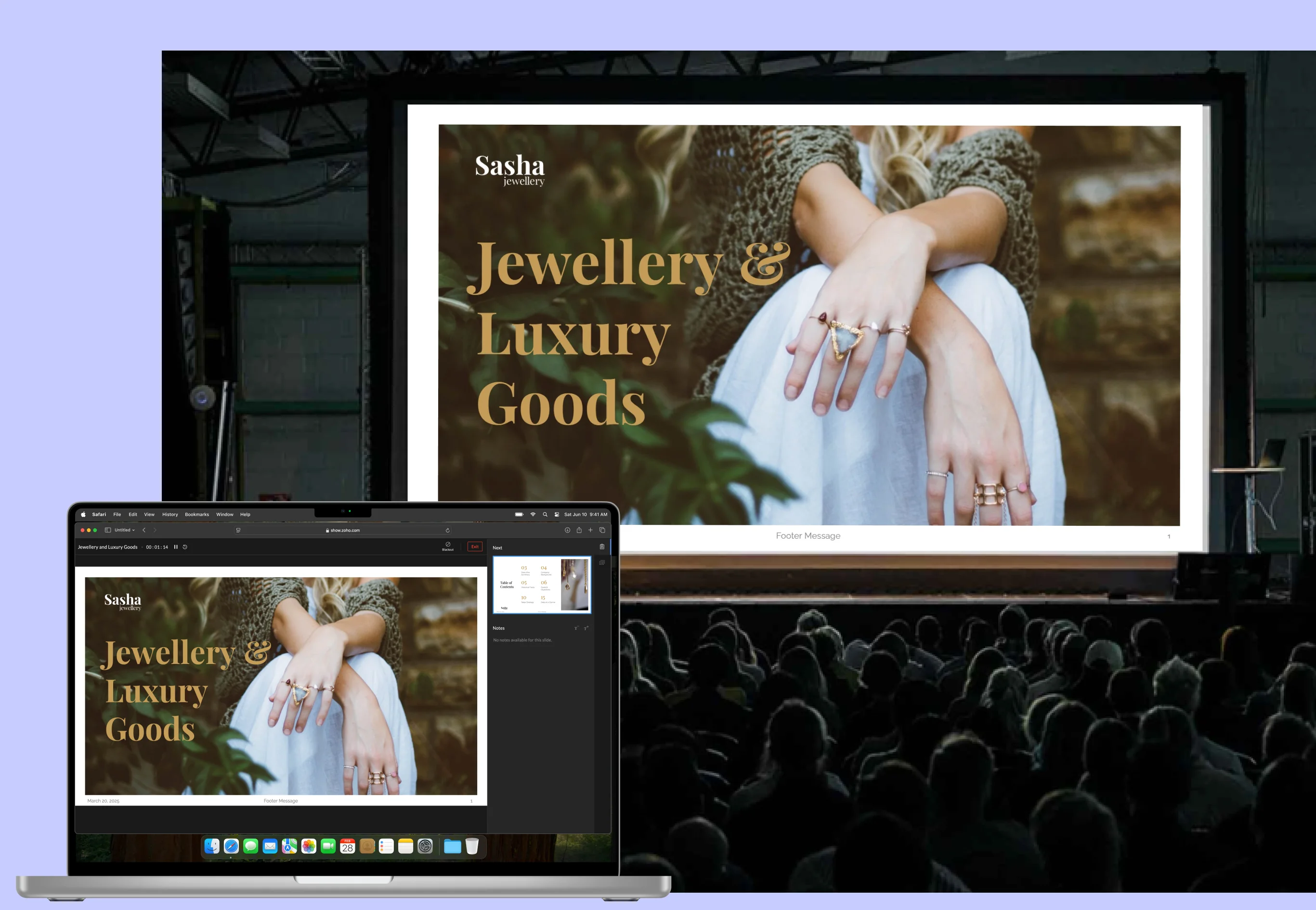Click the notes panel icon beside Next
Screen dimensions: 1316x910
(601, 547)
